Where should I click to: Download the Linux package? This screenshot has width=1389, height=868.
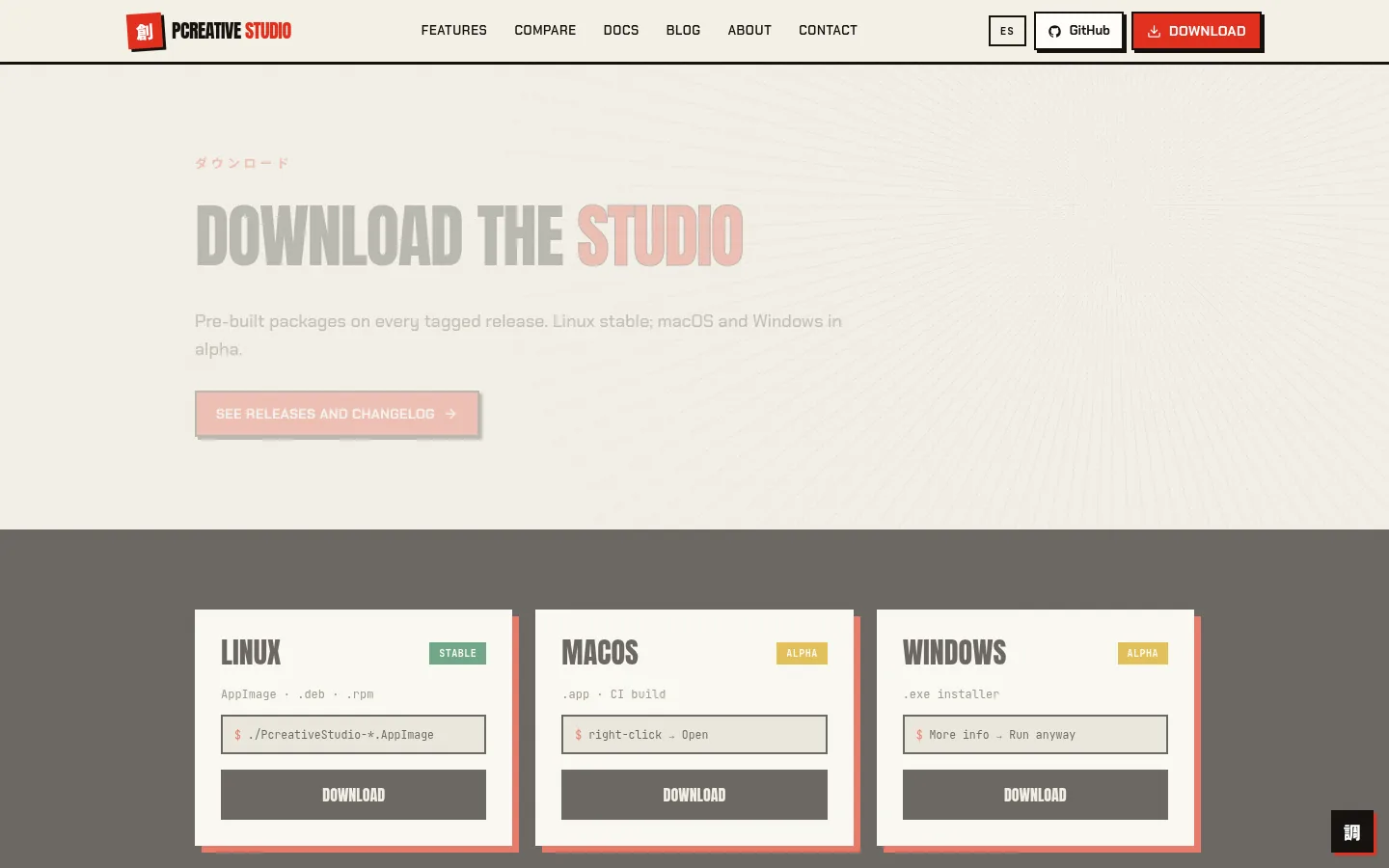pos(353,795)
